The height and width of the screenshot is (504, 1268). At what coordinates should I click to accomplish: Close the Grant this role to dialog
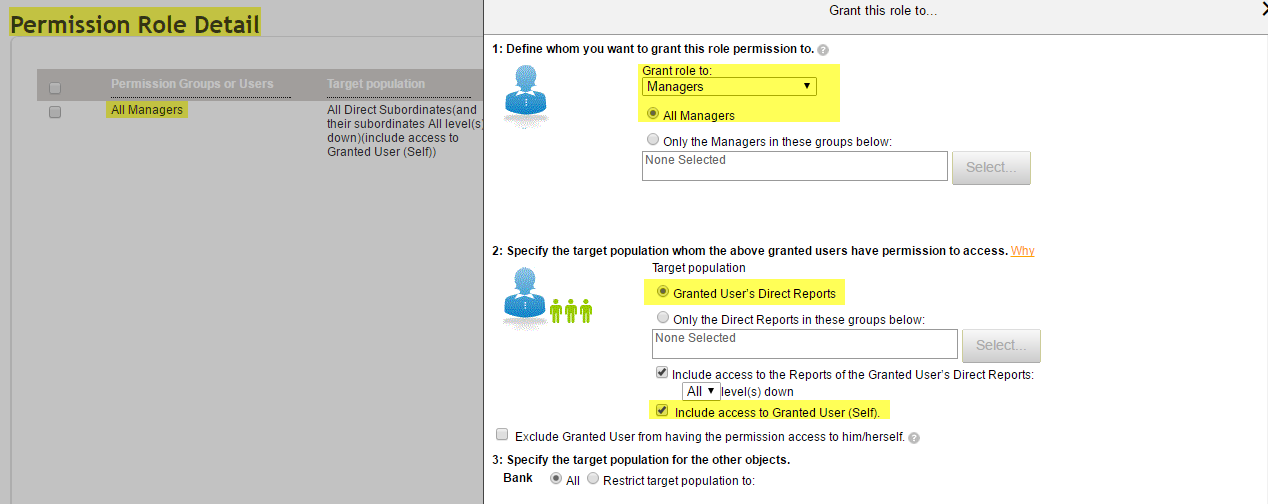click(x=1263, y=8)
